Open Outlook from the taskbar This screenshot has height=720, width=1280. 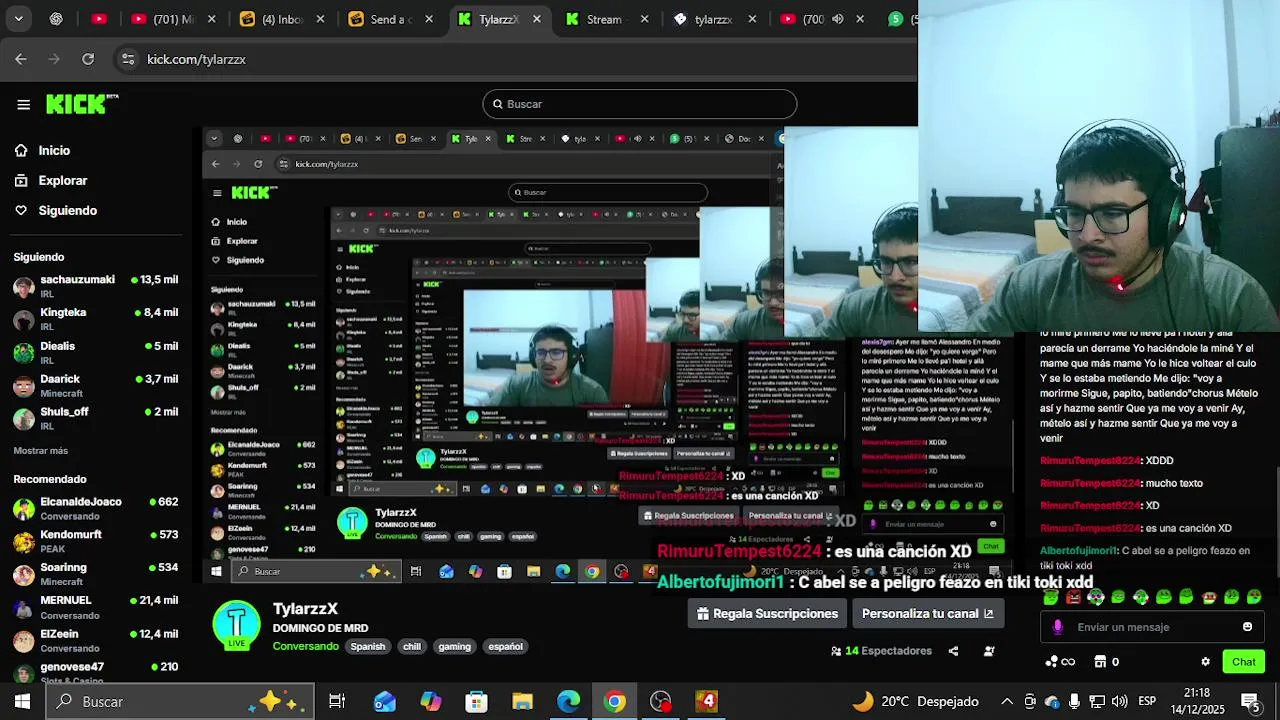[x=385, y=701]
